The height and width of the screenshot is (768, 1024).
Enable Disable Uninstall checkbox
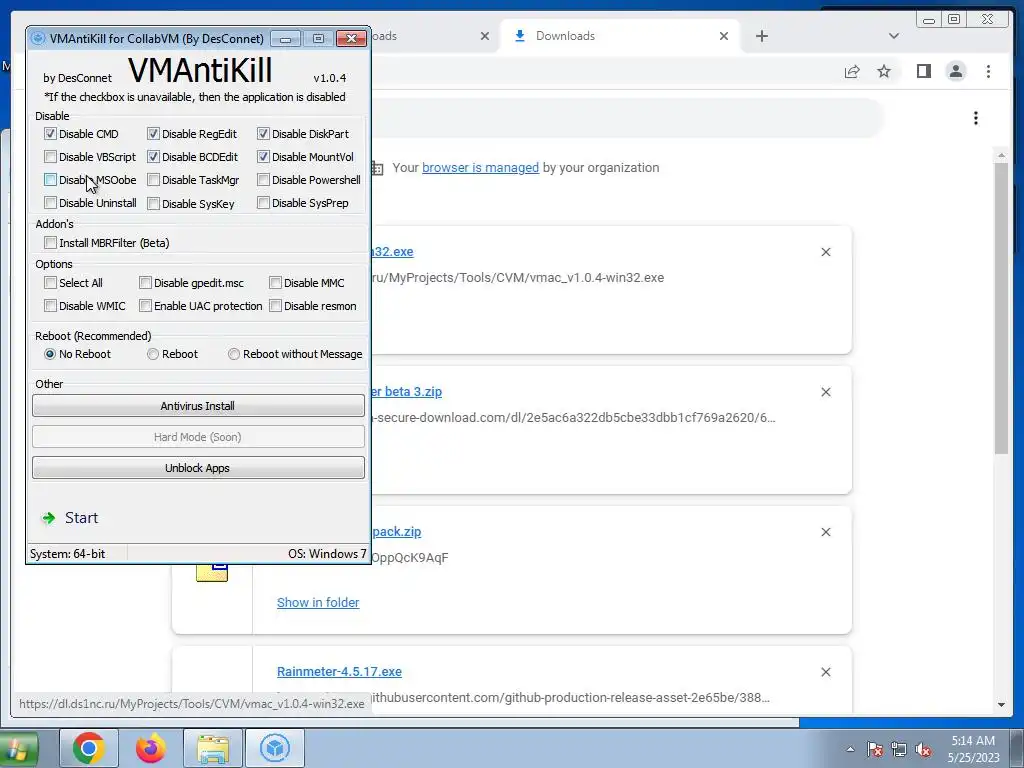click(50, 202)
